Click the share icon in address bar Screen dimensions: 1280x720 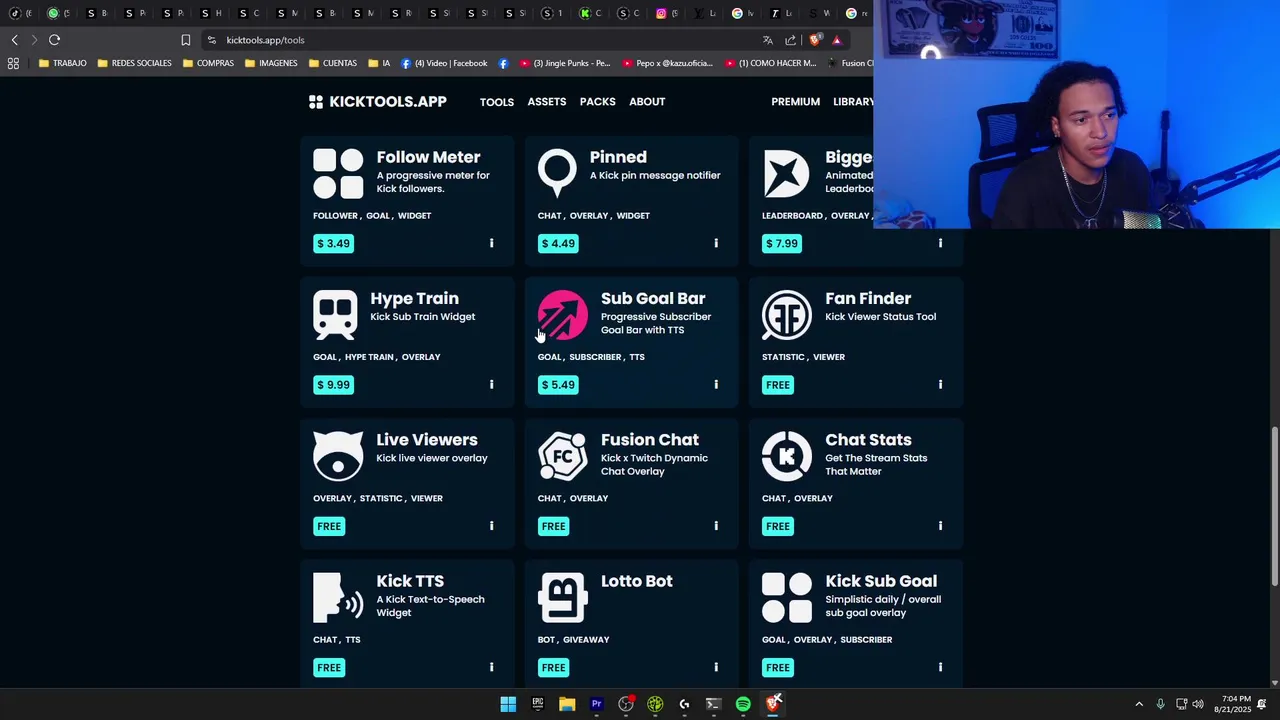pyautogui.click(x=791, y=40)
